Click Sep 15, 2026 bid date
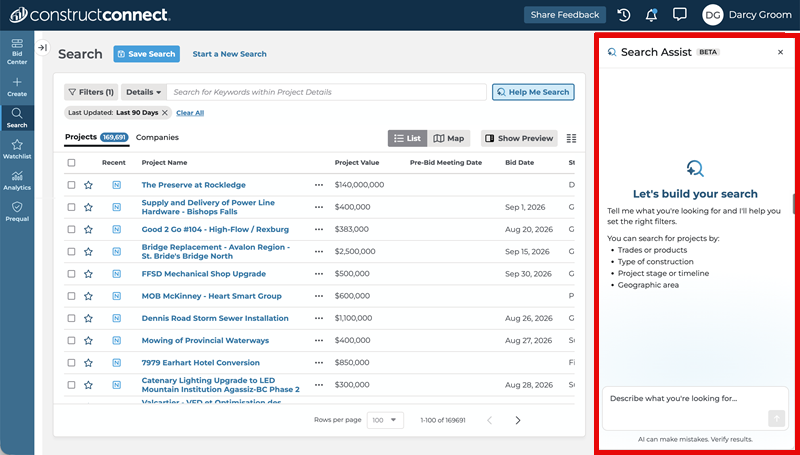This screenshot has width=800, height=455. (x=527, y=251)
